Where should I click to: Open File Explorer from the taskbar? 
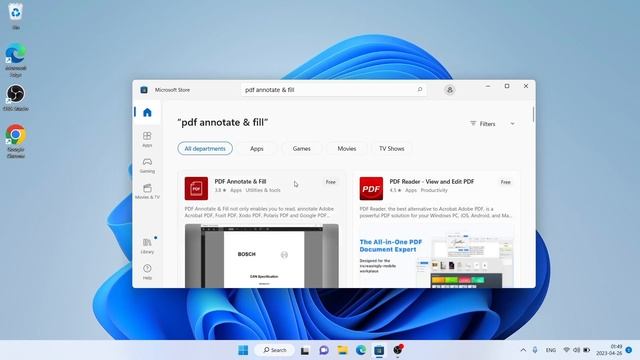342,350
